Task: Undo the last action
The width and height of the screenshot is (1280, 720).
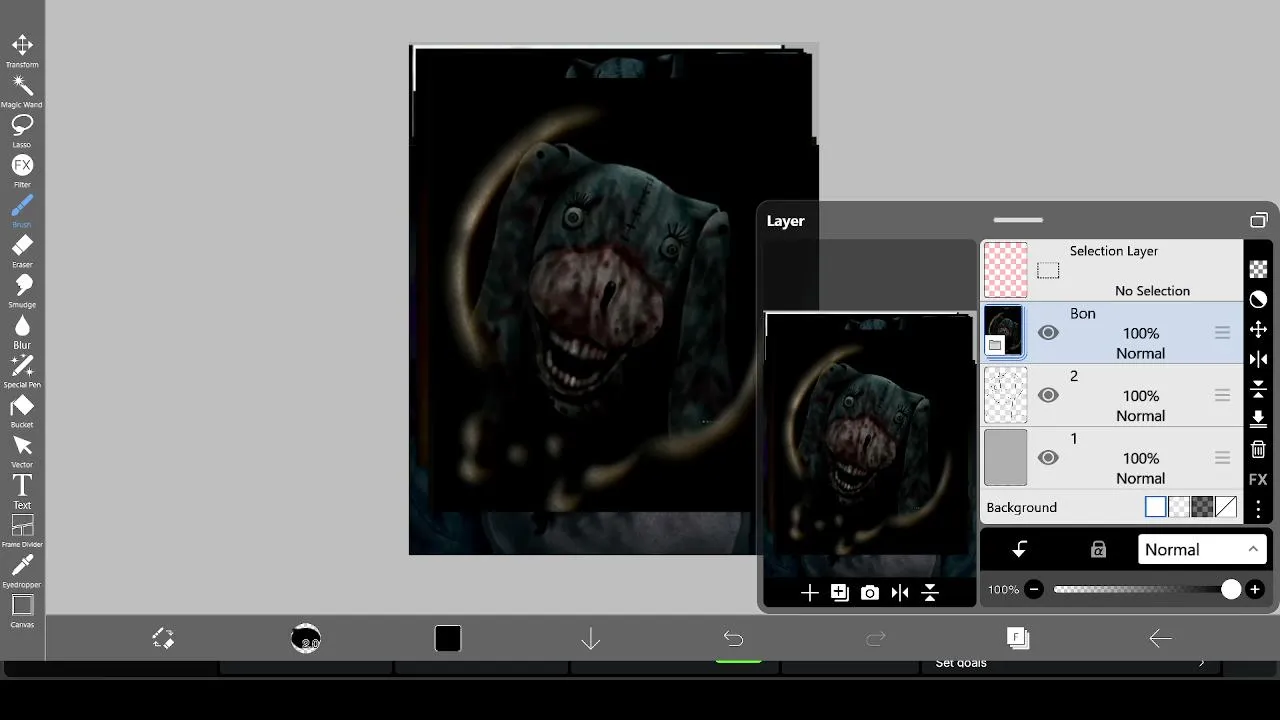Action: tap(733, 638)
